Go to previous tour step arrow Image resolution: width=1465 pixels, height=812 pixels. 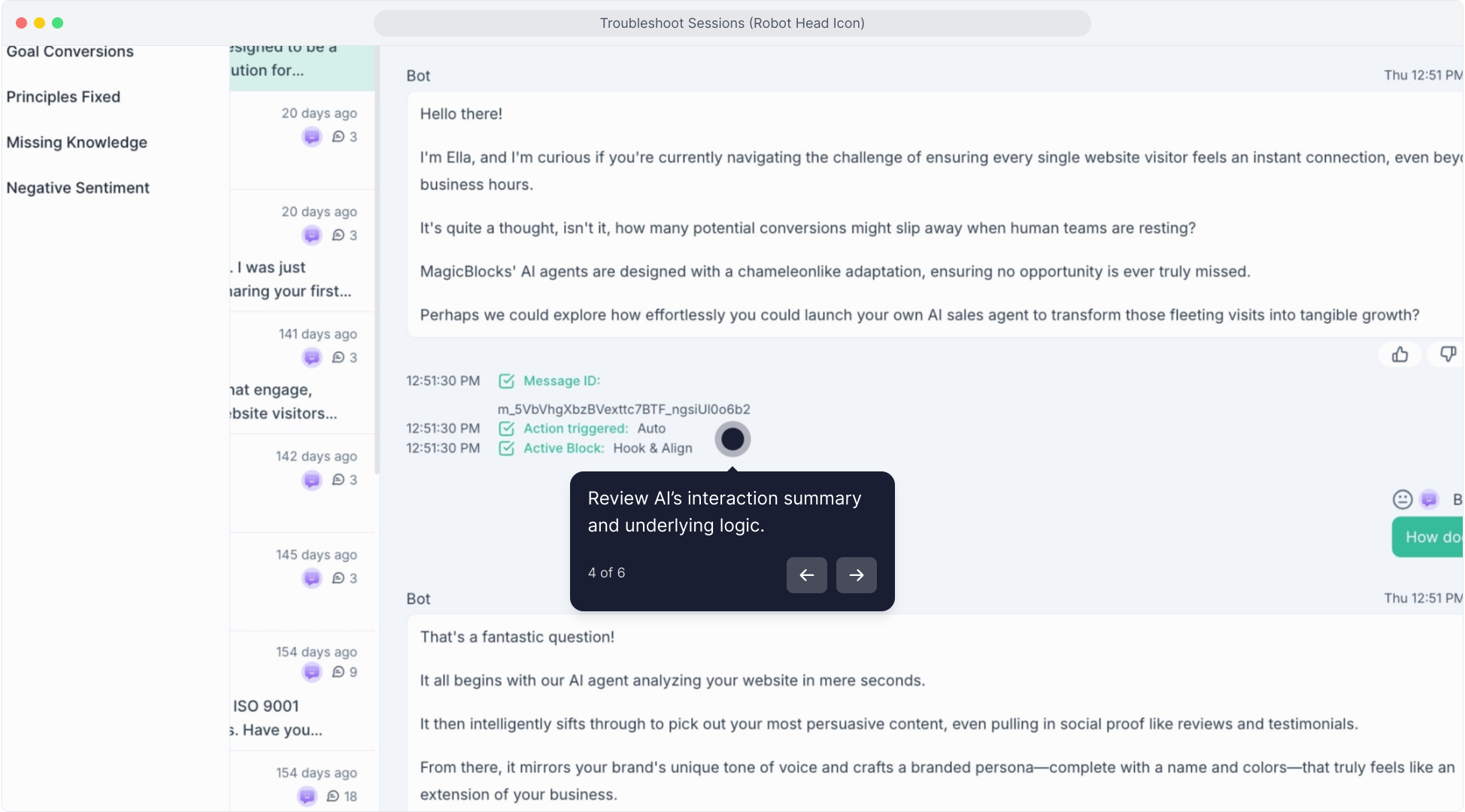[x=807, y=575]
